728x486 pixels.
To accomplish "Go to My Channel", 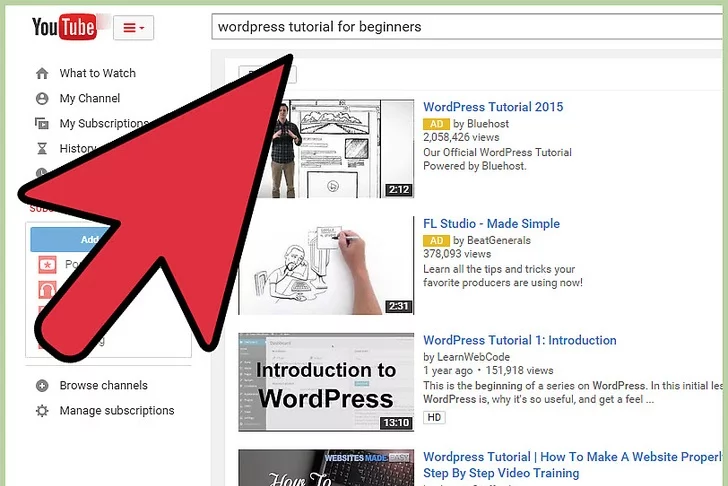I will (90, 98).
